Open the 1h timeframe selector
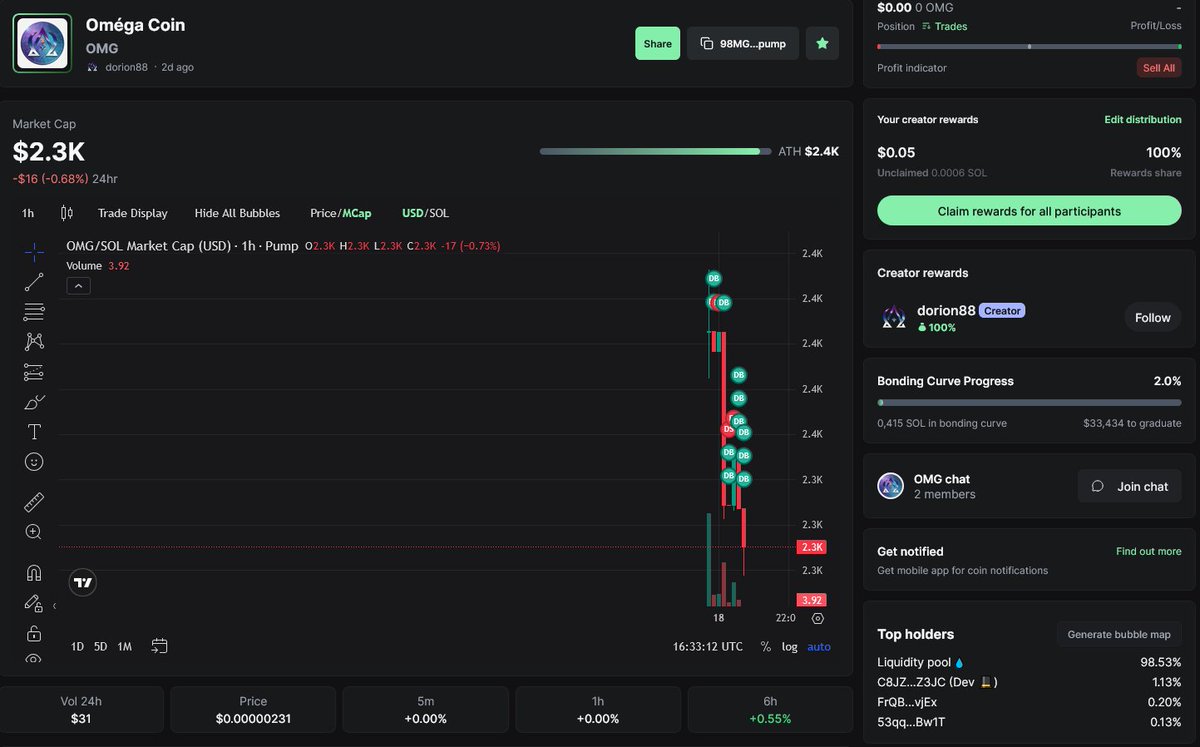 [28, 213]
